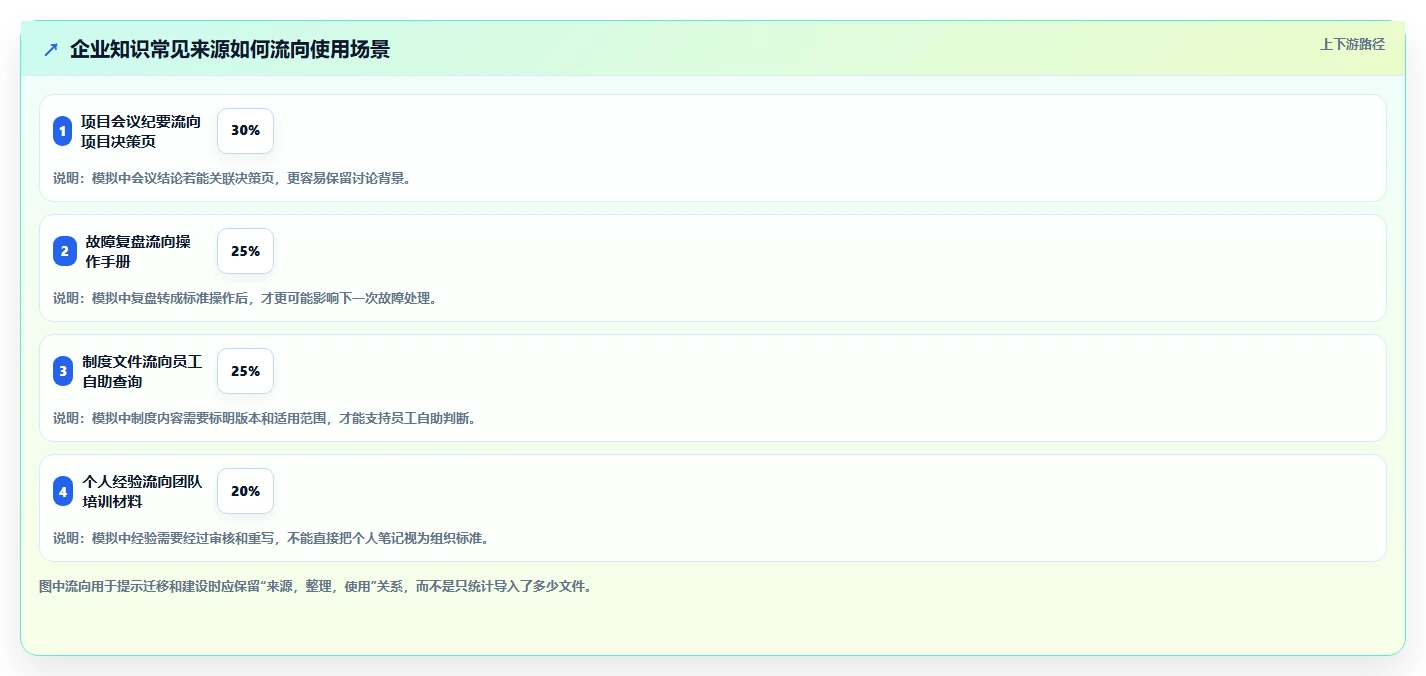
Task: Select the 项目会议纪要流向项目决策页 heading
Action: pos(141,131)
